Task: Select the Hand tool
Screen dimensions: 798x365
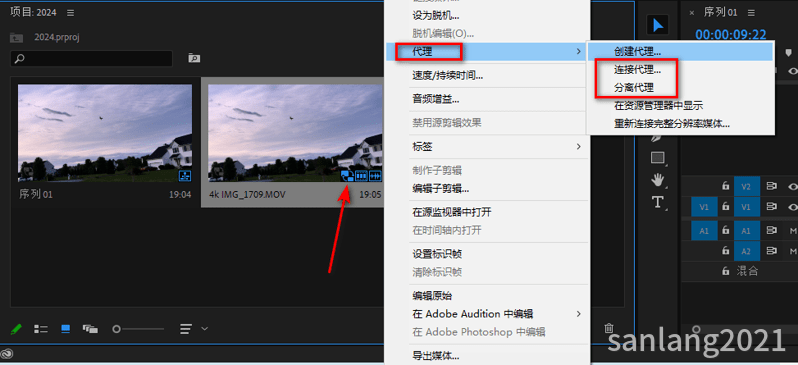Action: point(658,180)
